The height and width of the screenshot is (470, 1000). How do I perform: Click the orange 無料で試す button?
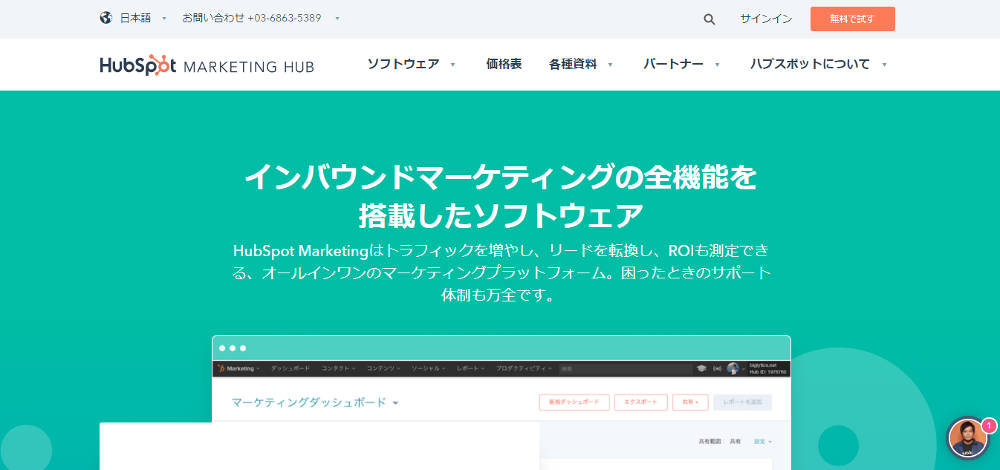click(x=852, y=19)
